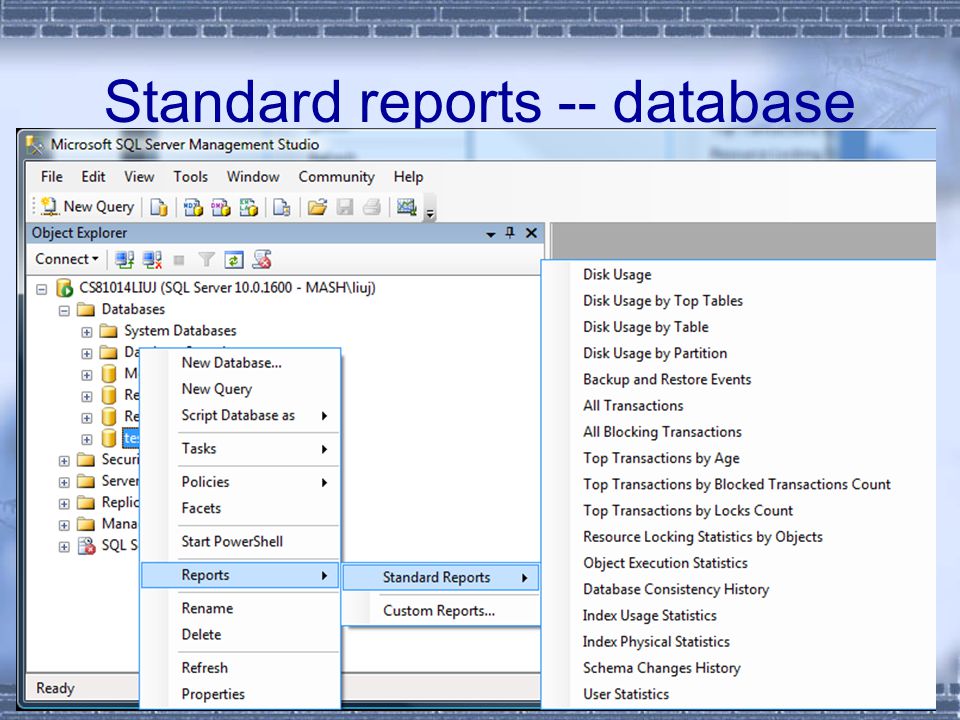Click the Analysis Services MDX Query icon
960x720 pixels.
[193, 208]
